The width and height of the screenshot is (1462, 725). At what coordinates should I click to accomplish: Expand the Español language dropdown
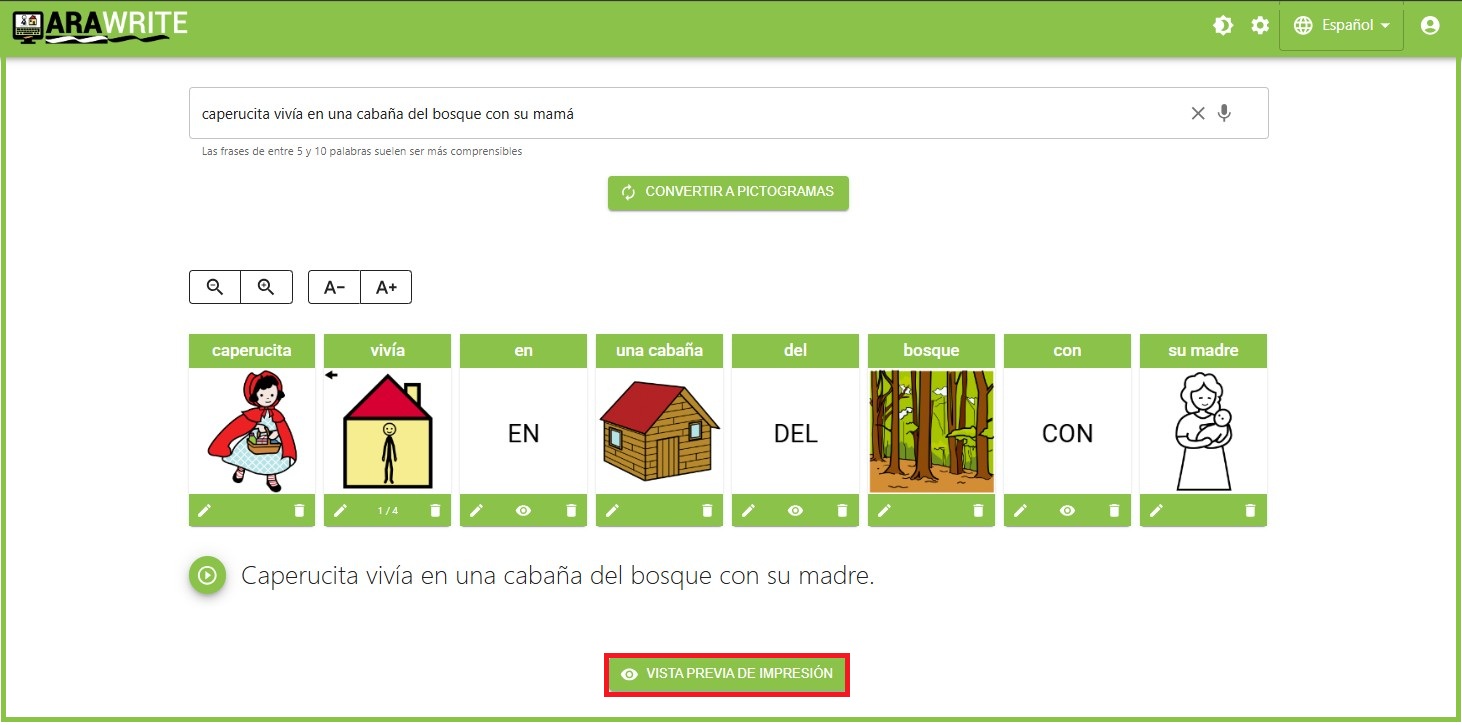pyautogui.click(x=1341, y=26)
